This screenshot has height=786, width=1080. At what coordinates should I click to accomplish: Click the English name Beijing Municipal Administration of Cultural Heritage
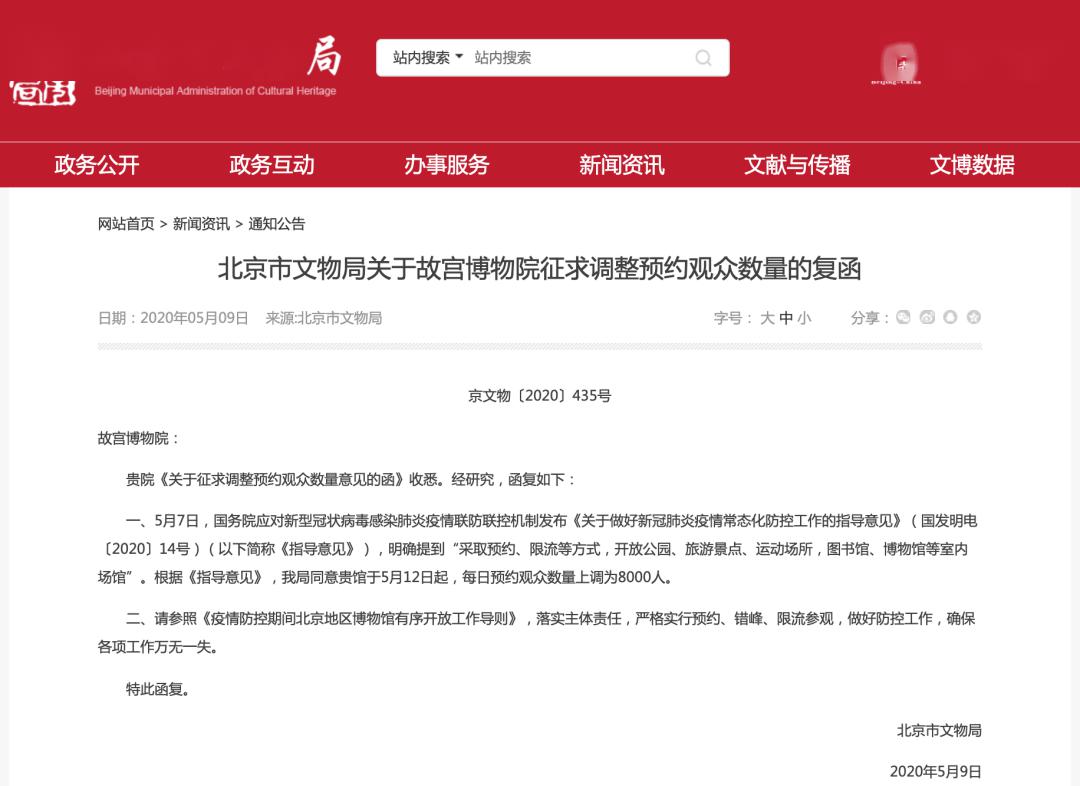pyautogui.click(x=216, y=91)
